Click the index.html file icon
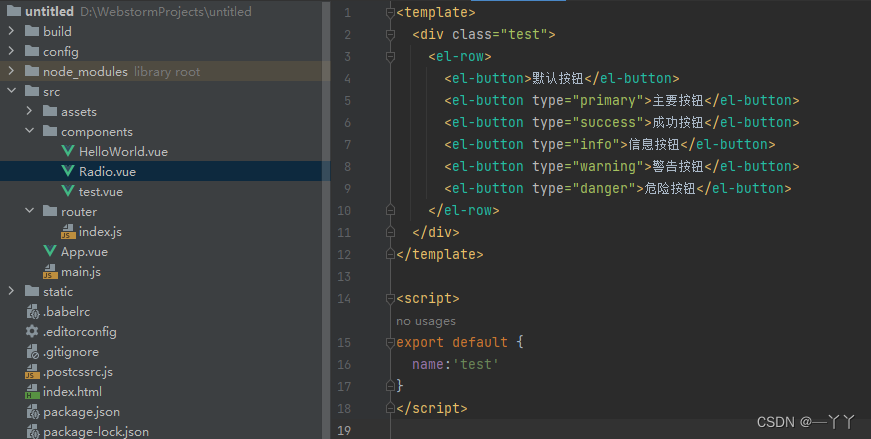Screen dimensions: 871x439 (32, 392)
